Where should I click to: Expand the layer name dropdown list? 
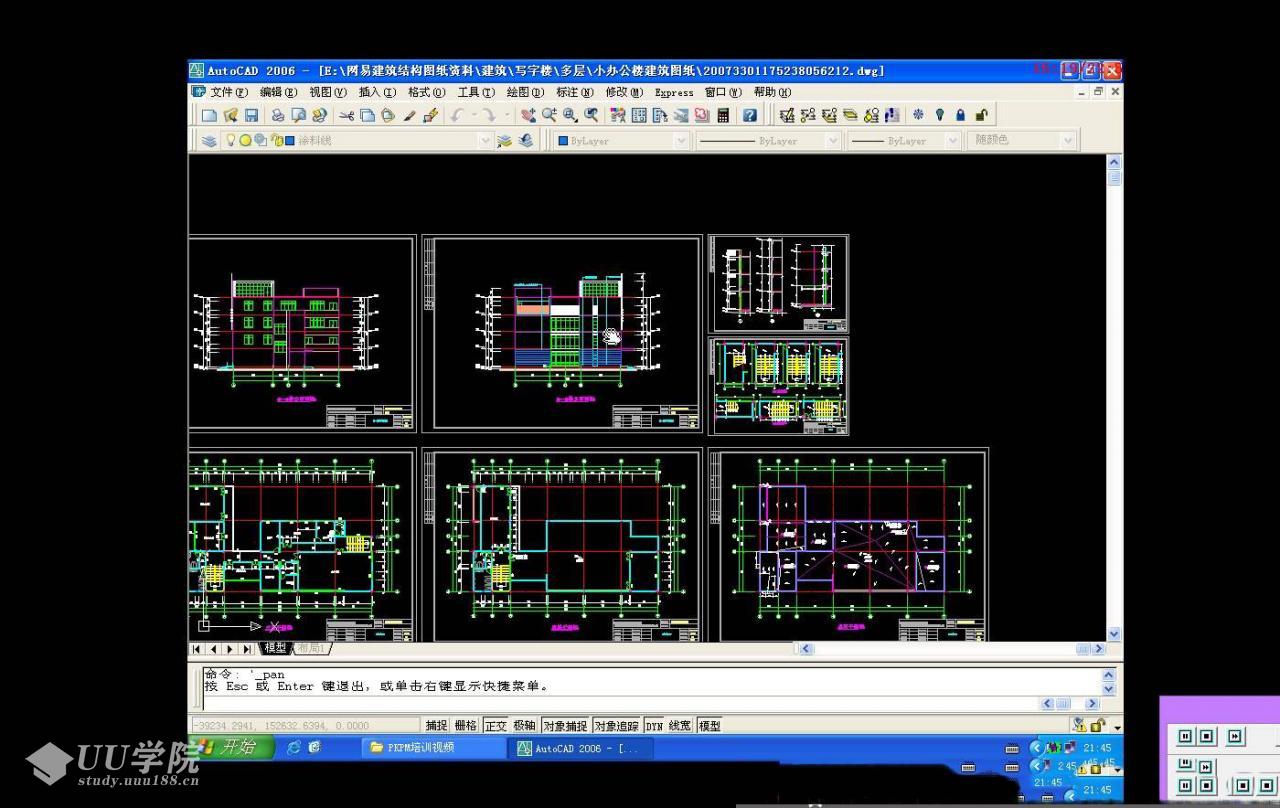point(485,141)
